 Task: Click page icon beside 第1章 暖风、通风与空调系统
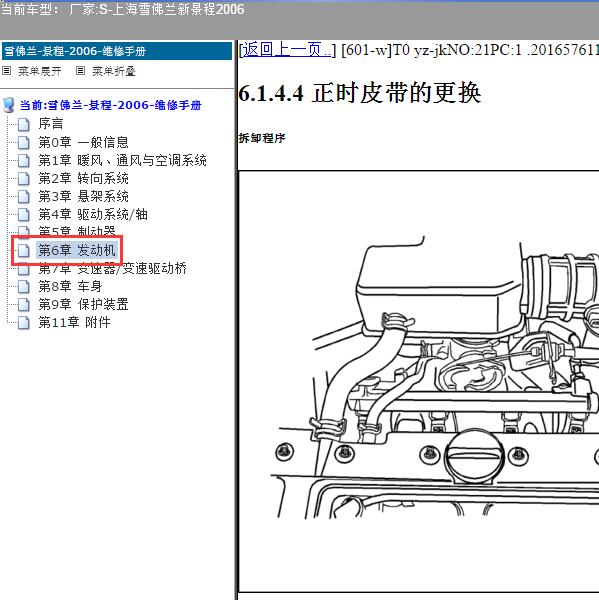(x=24, y=160)
